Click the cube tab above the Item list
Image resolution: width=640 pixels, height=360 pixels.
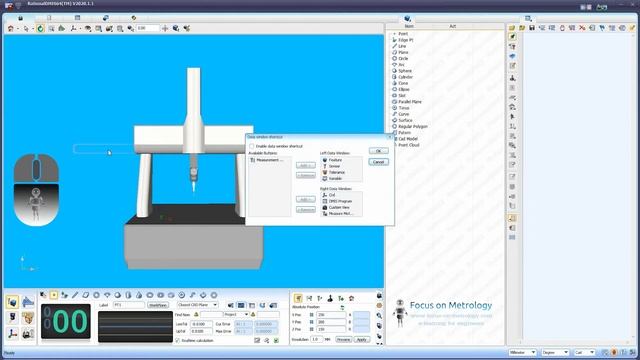407,19
